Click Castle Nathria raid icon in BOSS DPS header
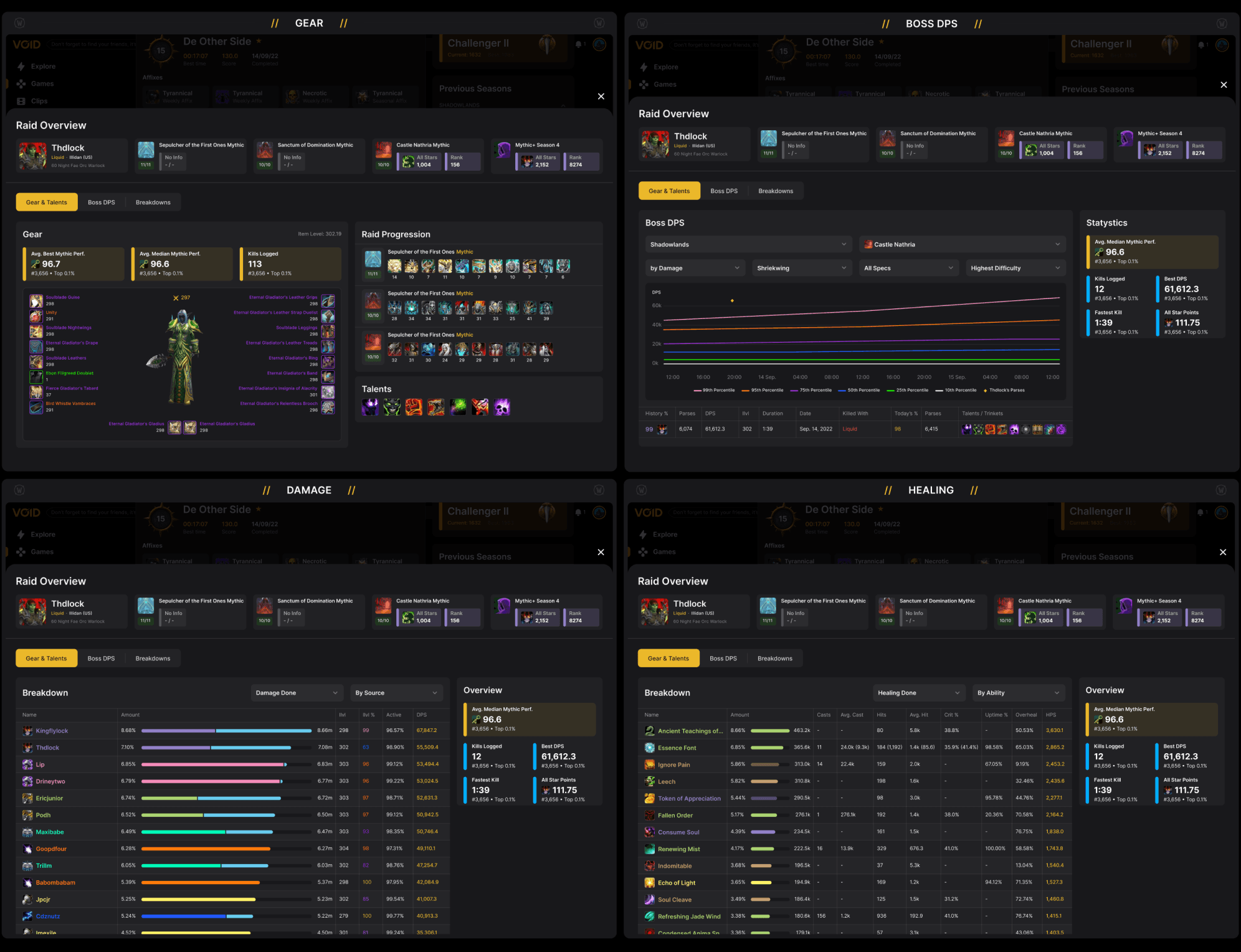The height and width of the screenshot is (952, 1241). coord(1006,138)
